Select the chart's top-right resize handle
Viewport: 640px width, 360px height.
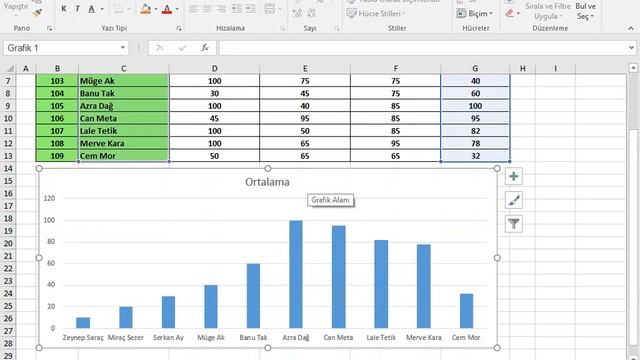tap(497, 168)
